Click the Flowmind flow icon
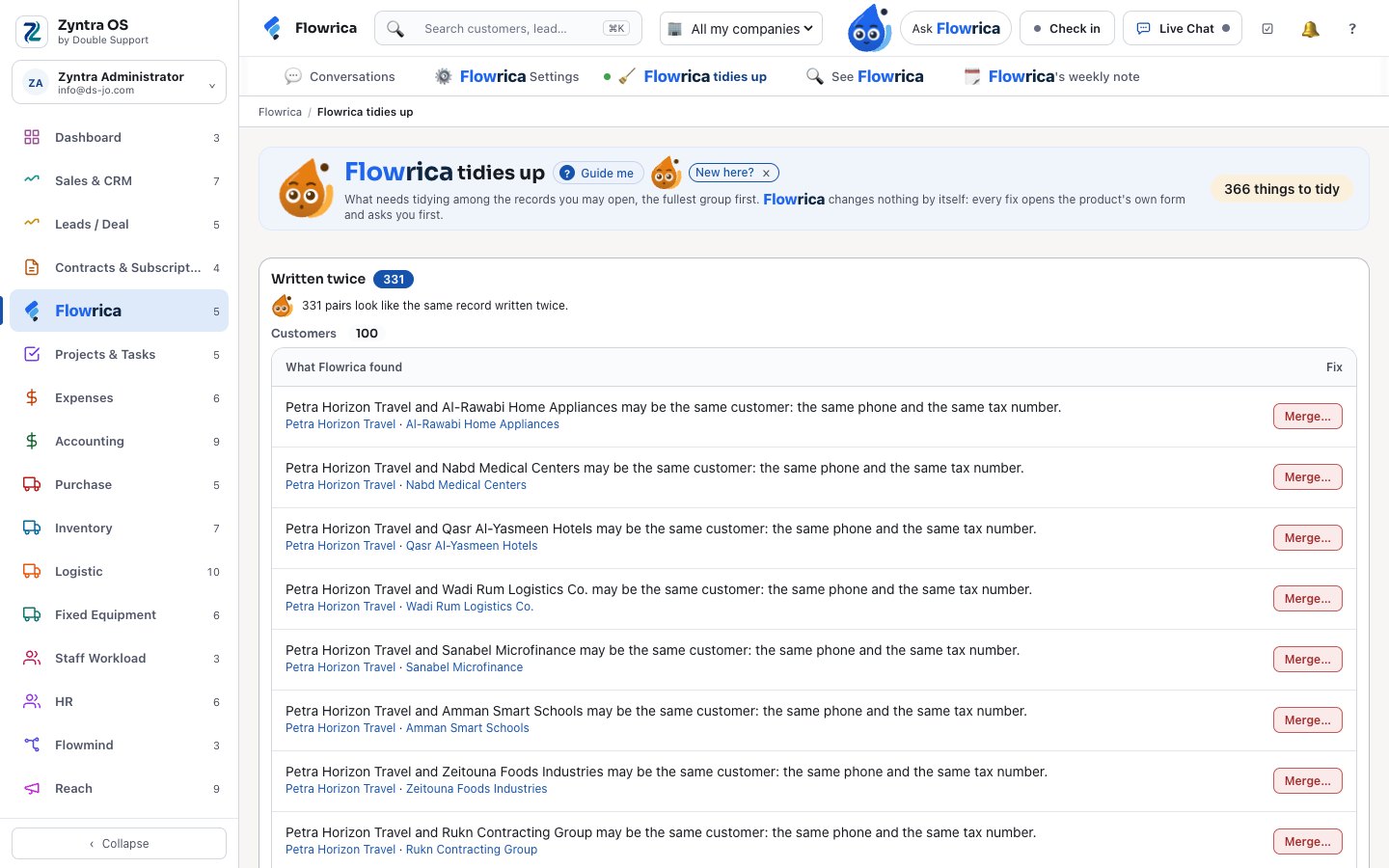The width and height of the screenshot is (1389, 868). (x=32, y=745)
